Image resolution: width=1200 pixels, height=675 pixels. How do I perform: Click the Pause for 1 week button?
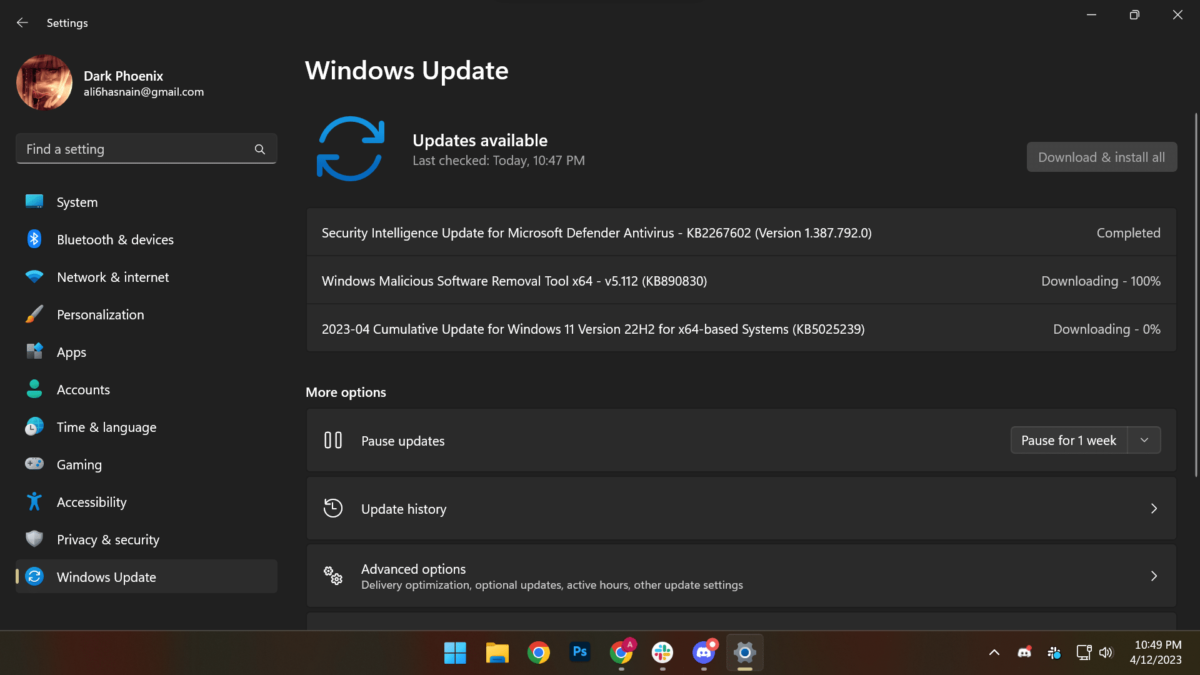[x=1069, y=440]
